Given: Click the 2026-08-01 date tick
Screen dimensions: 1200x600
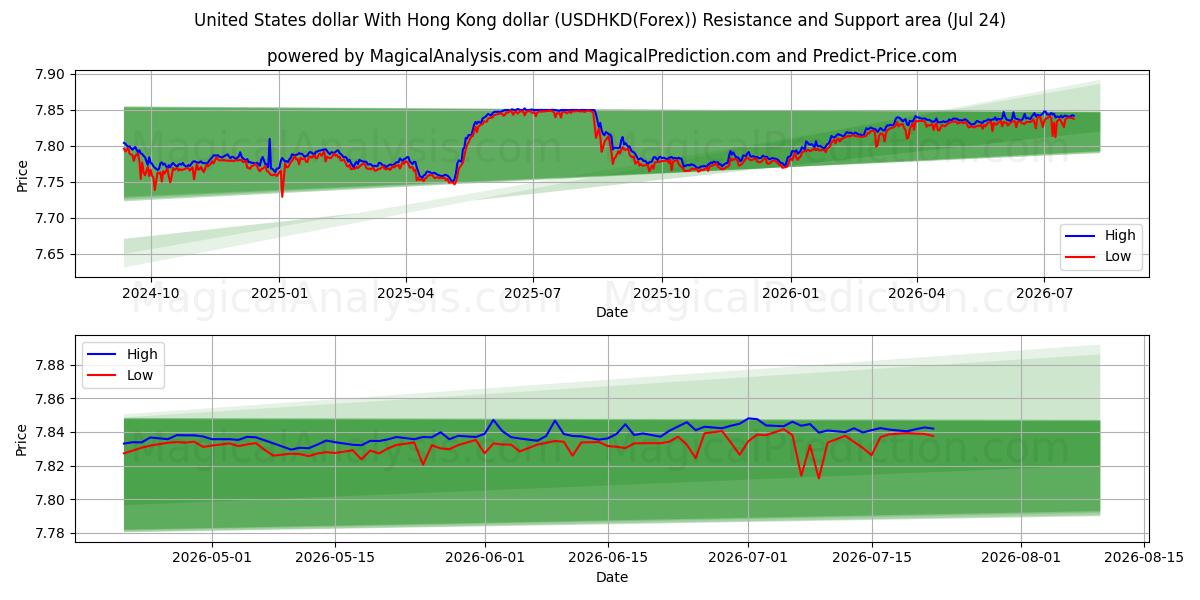Looking at the screenshot, I should pos(1022,558).
